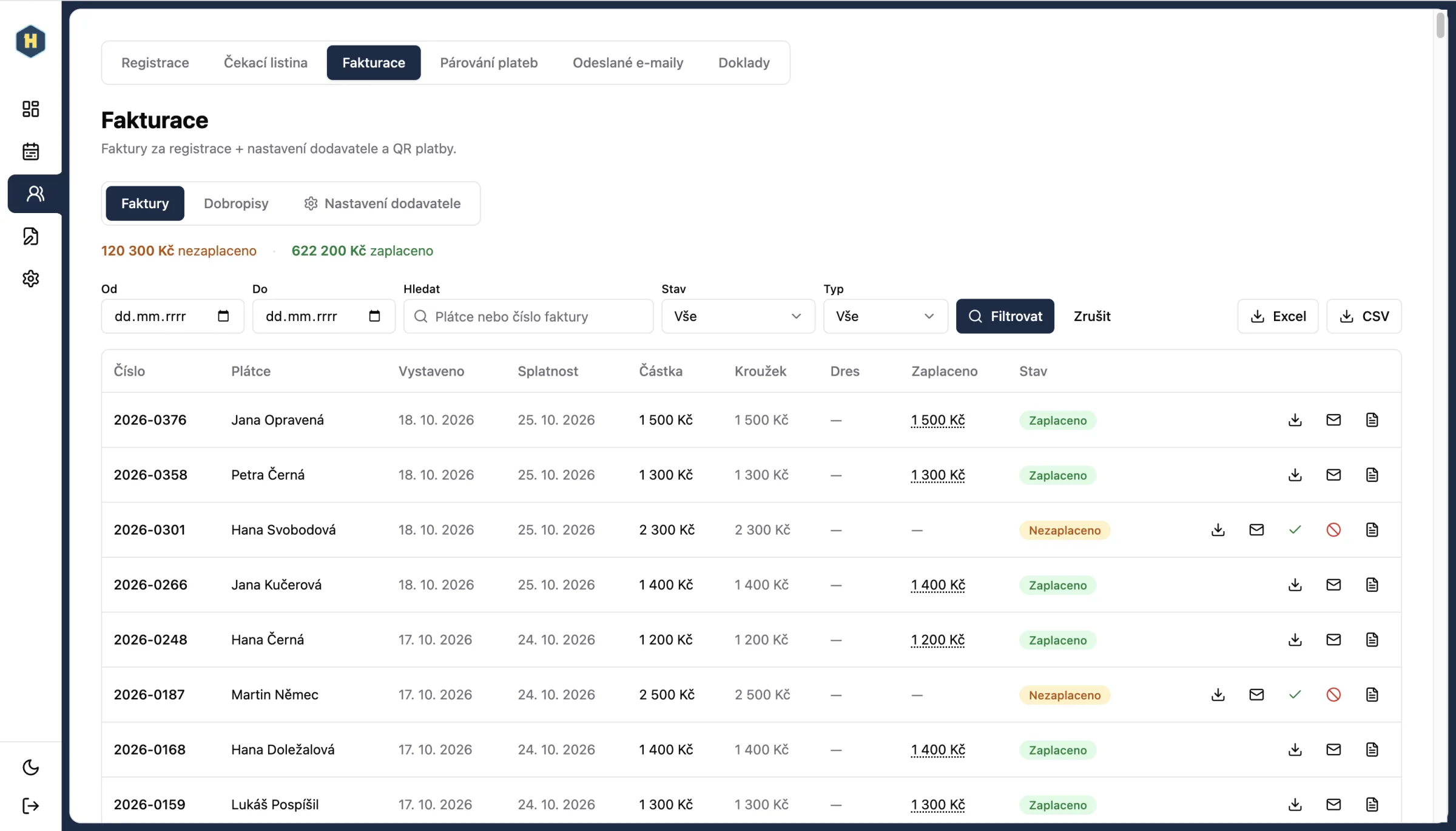This screenshot has width=1456, height=831.
Task: Open document detail for invoice 2026-0266
Action: click(x=1372, y=585)
